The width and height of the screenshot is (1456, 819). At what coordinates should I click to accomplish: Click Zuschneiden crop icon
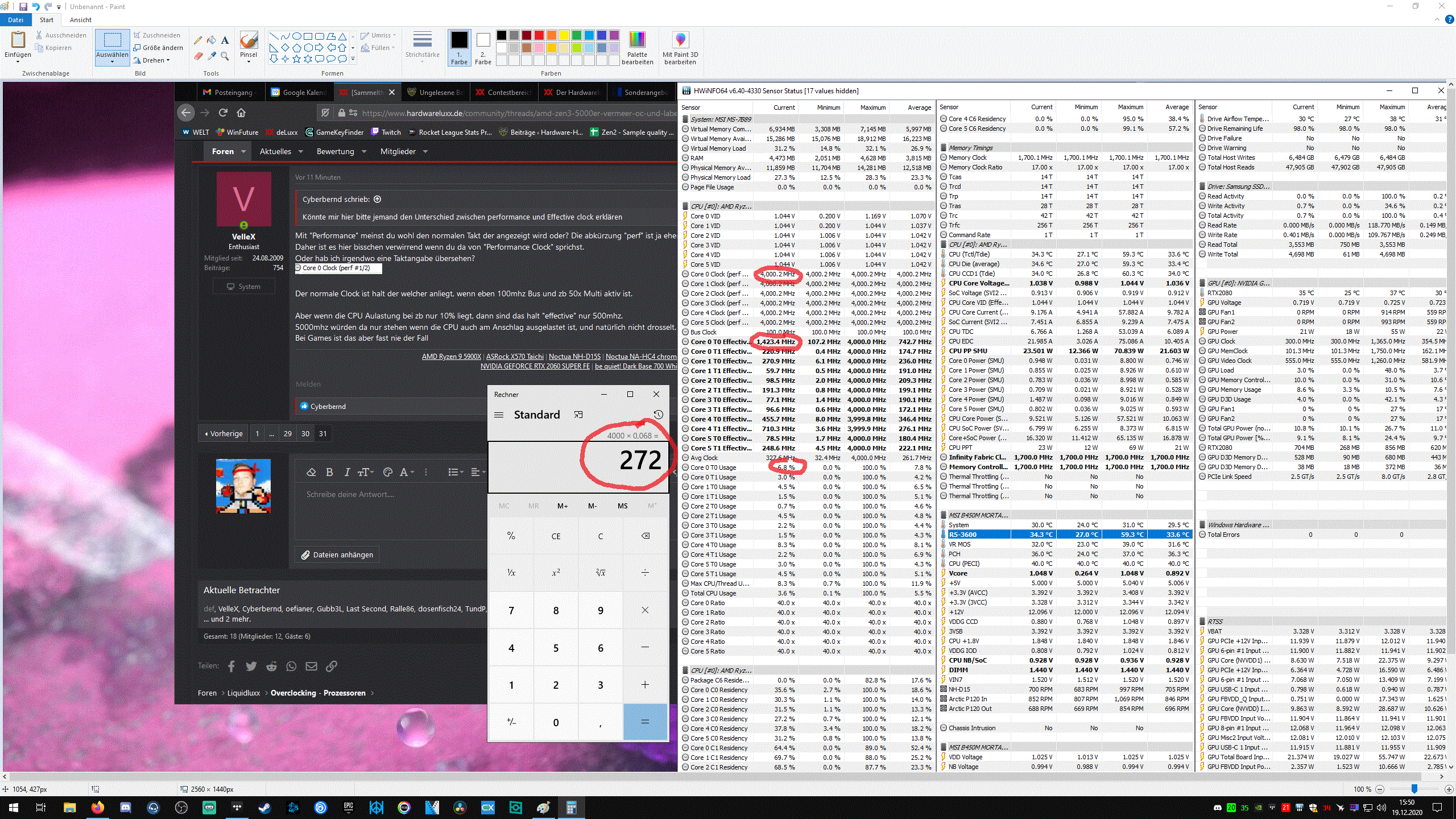tap(137, 35)
